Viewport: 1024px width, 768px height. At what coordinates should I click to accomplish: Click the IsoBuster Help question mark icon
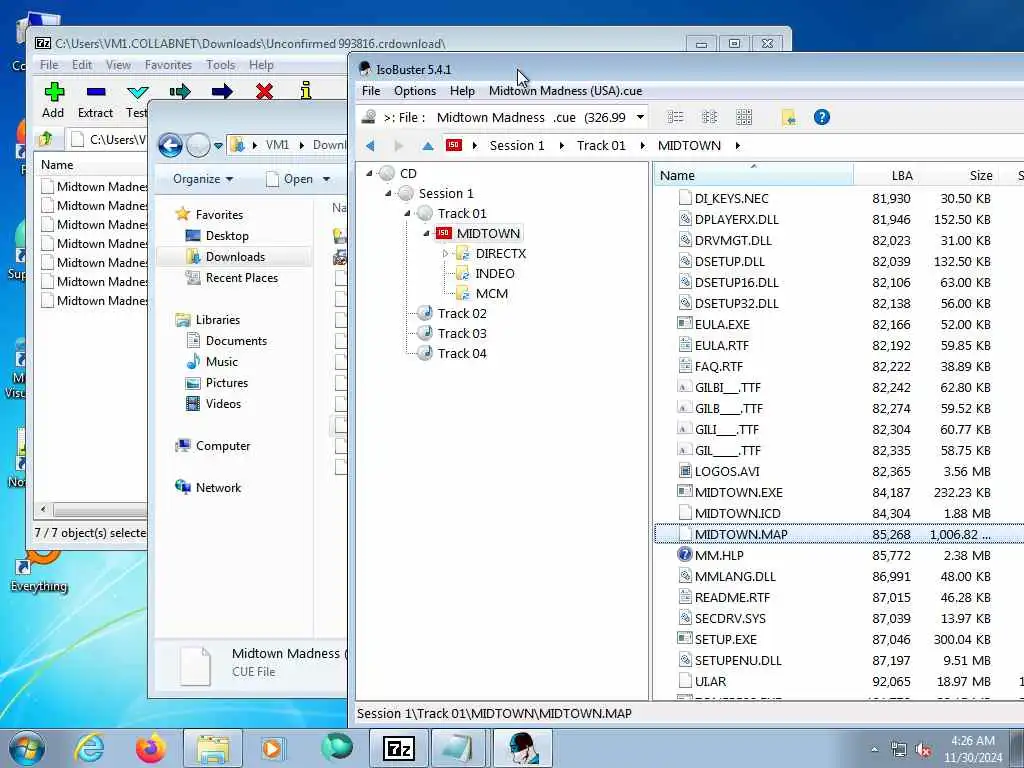(x=822, y=117)
